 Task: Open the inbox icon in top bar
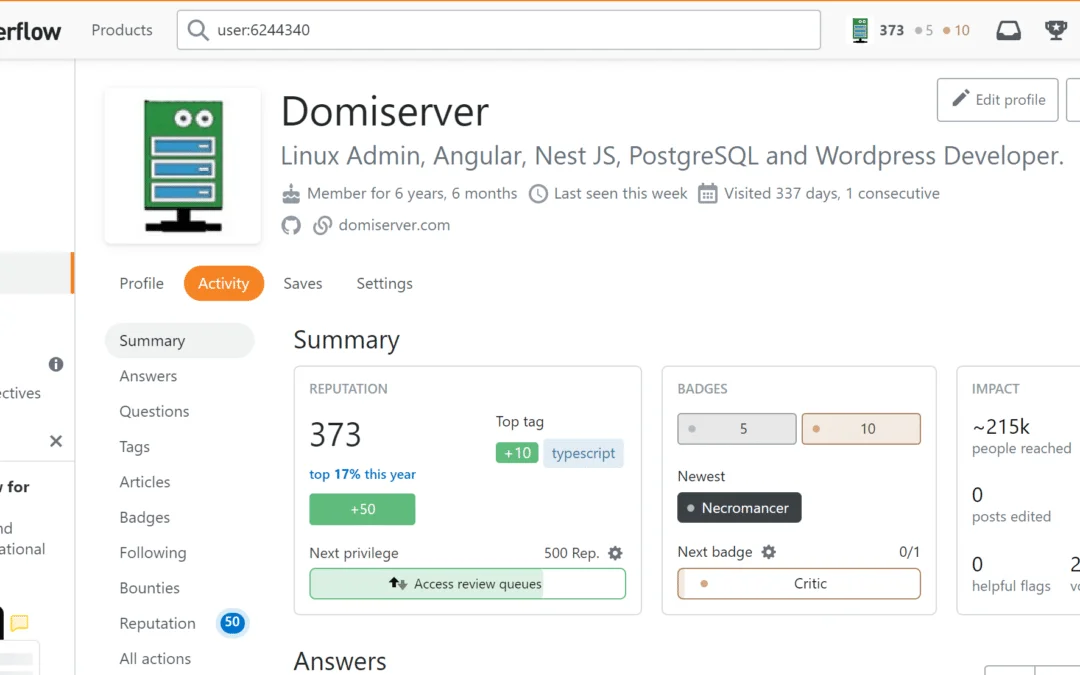click(x=1009, y=30)
